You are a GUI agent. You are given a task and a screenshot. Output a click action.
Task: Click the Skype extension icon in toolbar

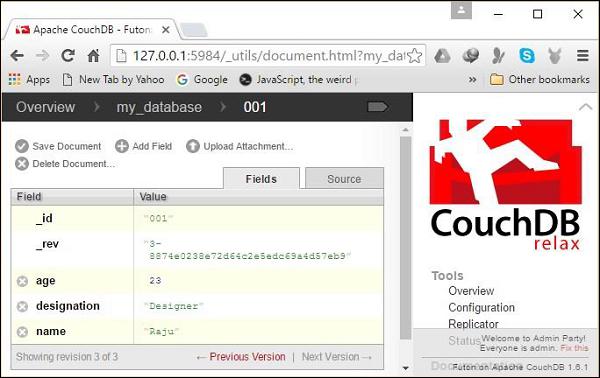[x=527, y=56]
